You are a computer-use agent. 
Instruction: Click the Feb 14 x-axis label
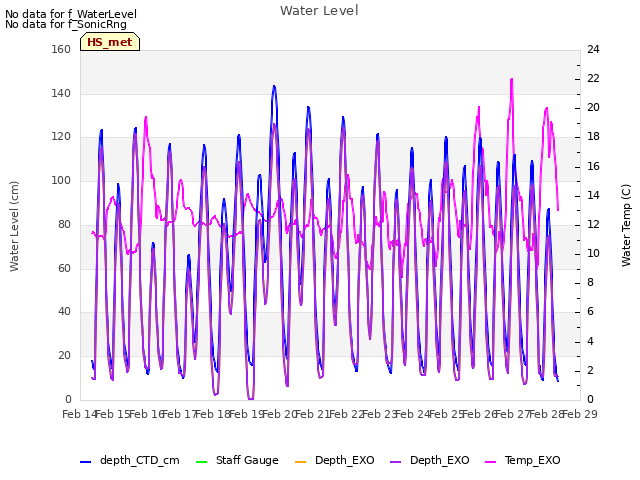click(x=79, y=414)
